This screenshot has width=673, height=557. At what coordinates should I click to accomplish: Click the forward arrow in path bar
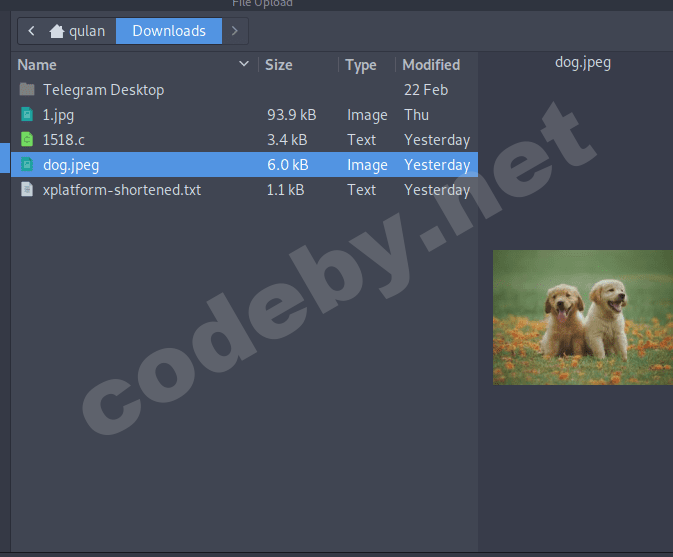pyautogui.click(x=234, y=31)
